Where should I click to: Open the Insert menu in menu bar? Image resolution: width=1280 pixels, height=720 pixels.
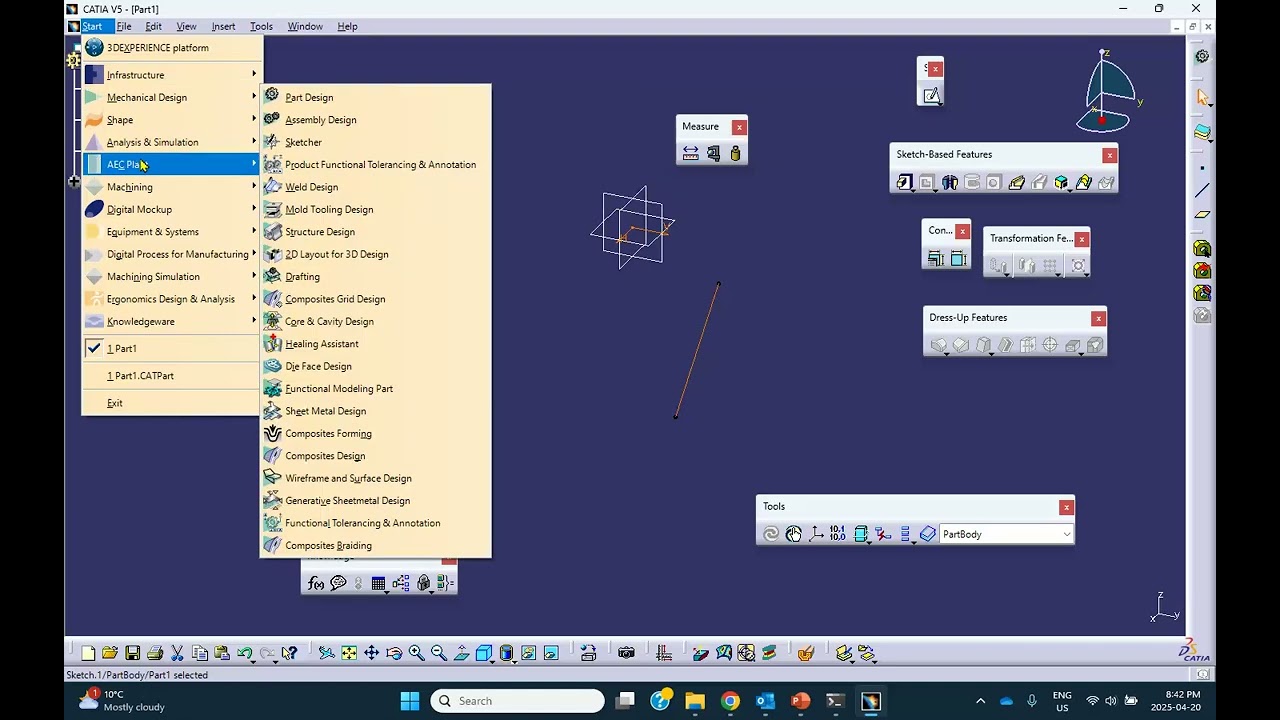point(223,26)
